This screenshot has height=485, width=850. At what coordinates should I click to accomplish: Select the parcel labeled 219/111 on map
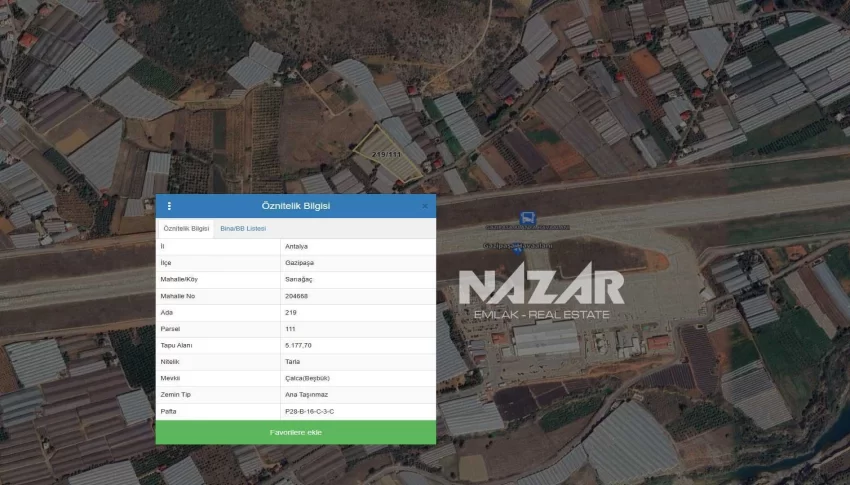click(388, 156)
